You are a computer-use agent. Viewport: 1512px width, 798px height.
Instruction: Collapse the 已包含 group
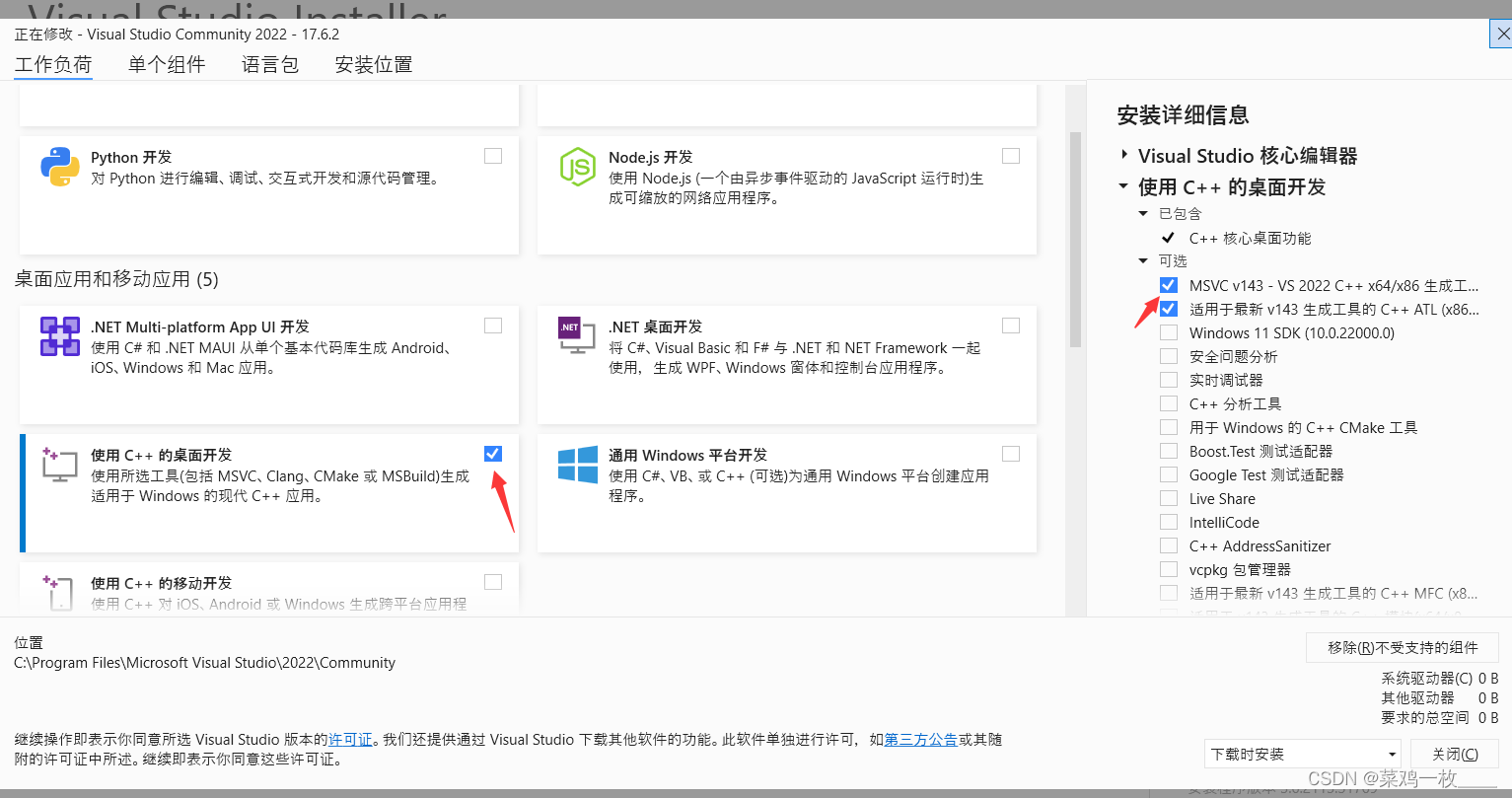[1143, 213]
